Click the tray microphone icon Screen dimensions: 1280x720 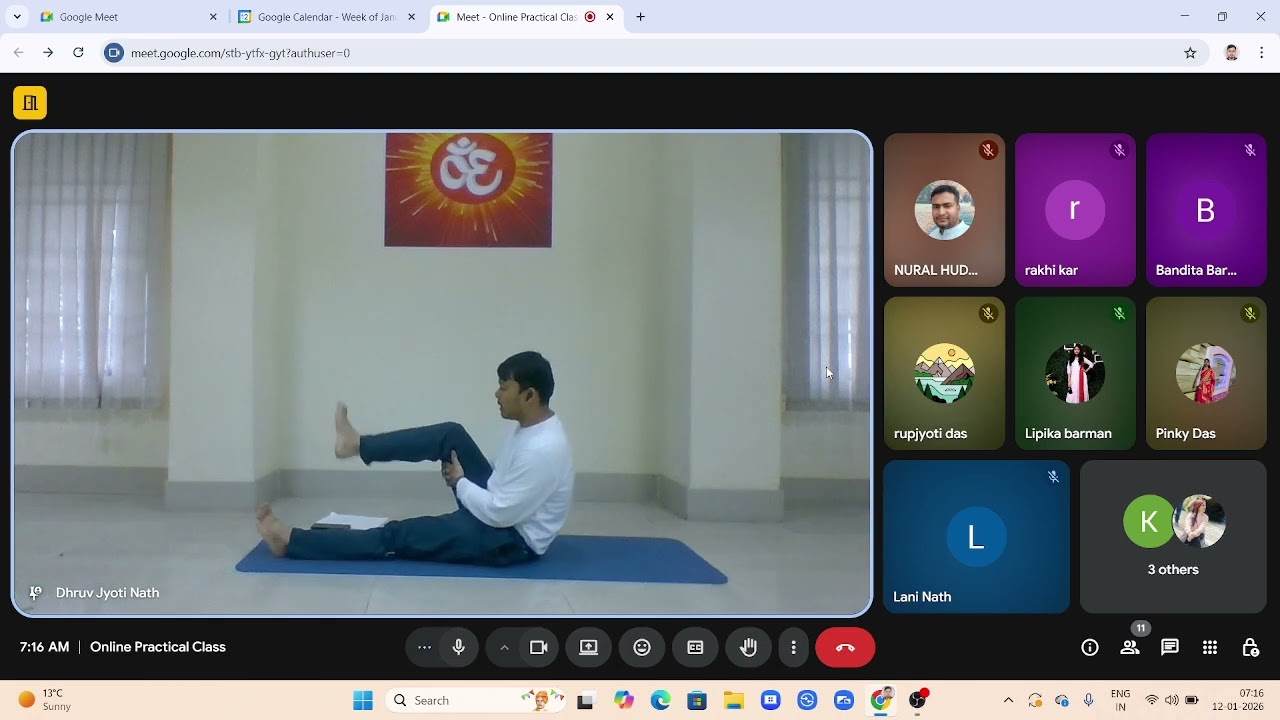point(1088,700)
